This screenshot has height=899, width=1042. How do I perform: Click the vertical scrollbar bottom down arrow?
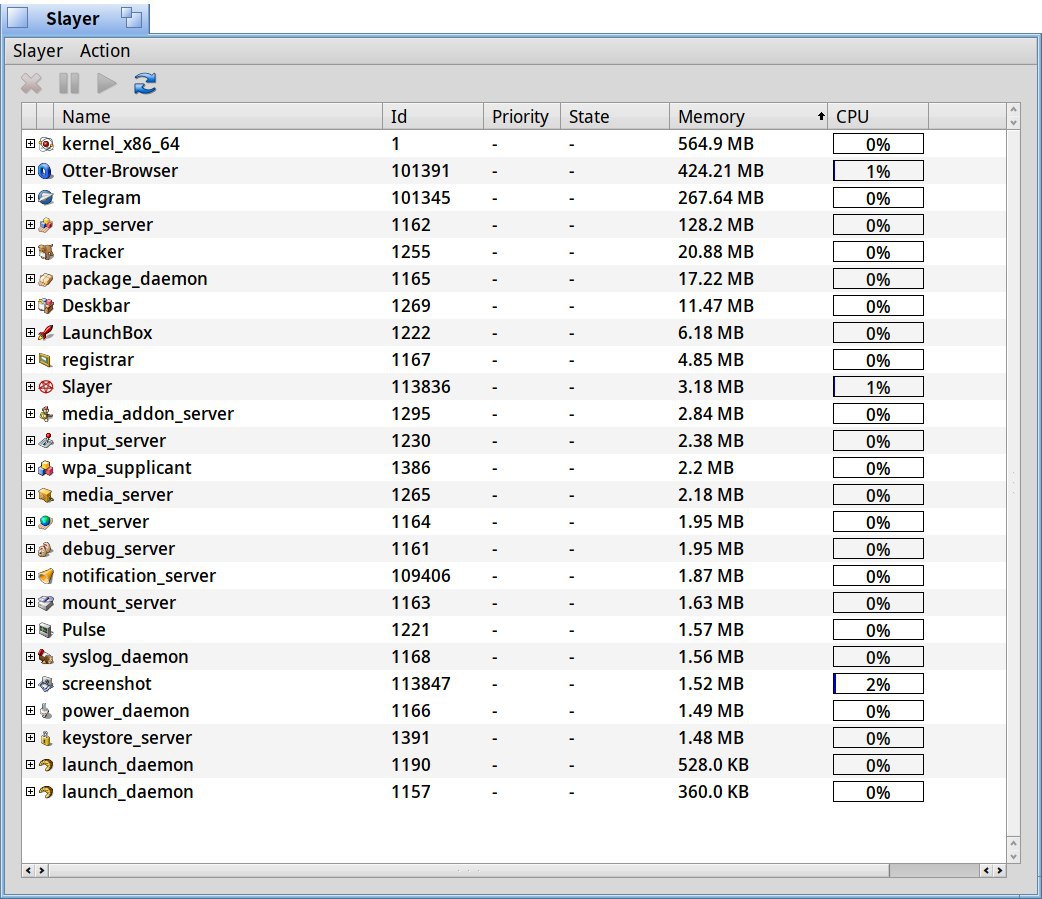1013,857
